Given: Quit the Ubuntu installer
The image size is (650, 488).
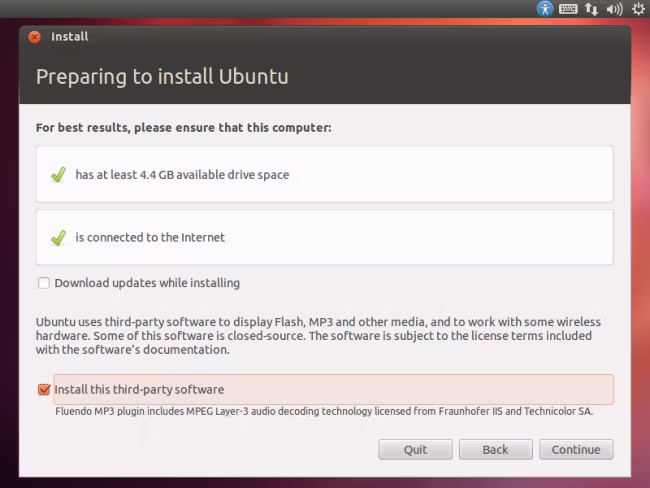Looking at the screenshot, I should click(x=415, y=449).
